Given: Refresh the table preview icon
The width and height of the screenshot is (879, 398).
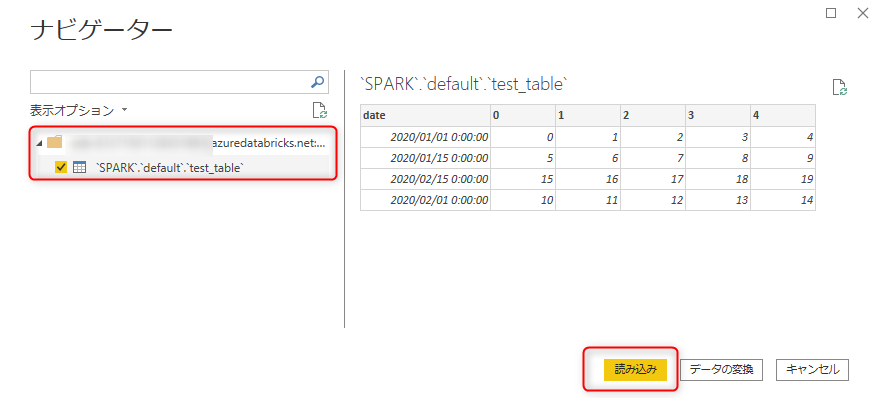Looking at the screenshot, I should pos(839,87).
